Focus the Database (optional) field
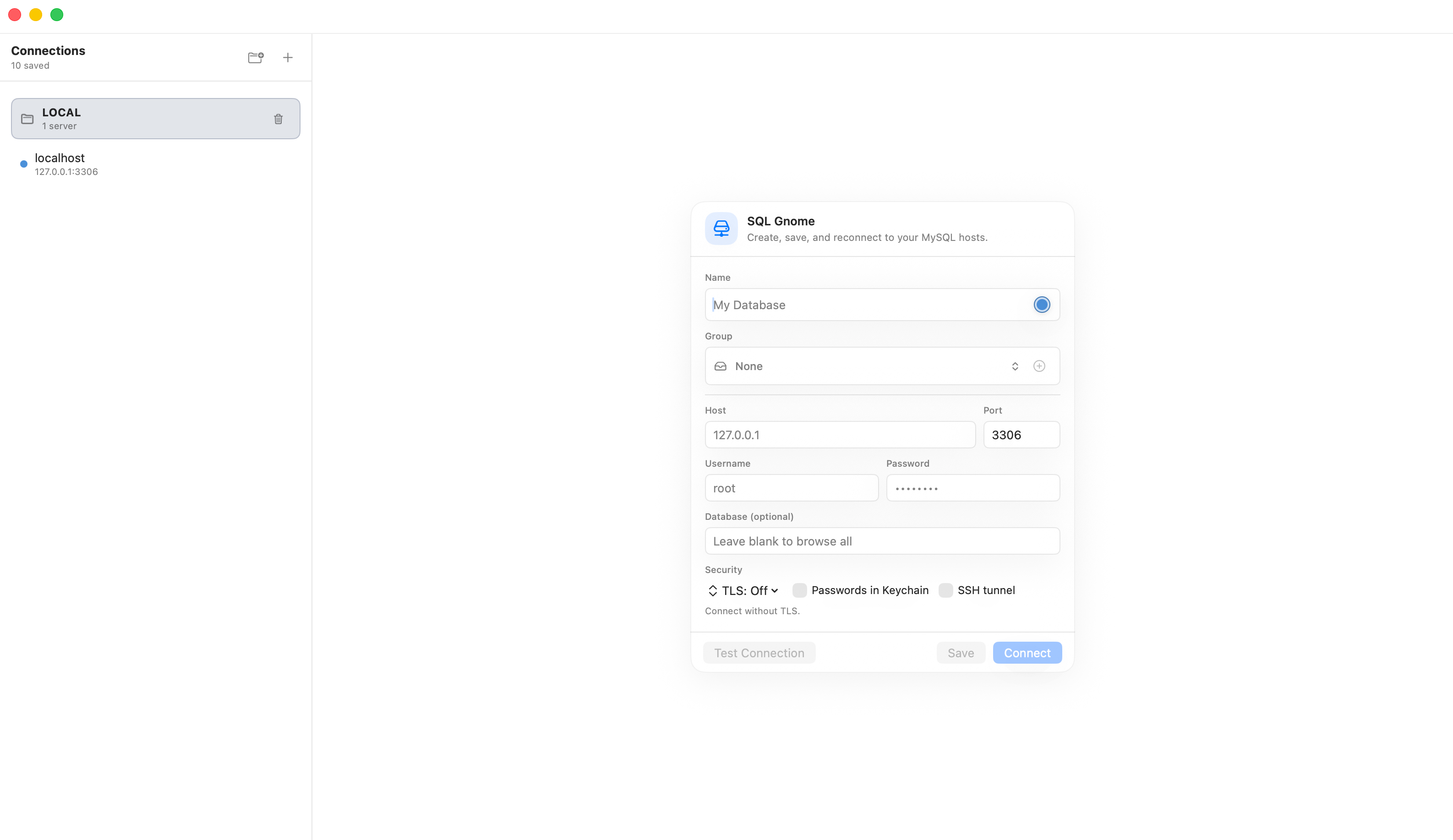Screen dimensions: 1453x840 click(882, 541)
